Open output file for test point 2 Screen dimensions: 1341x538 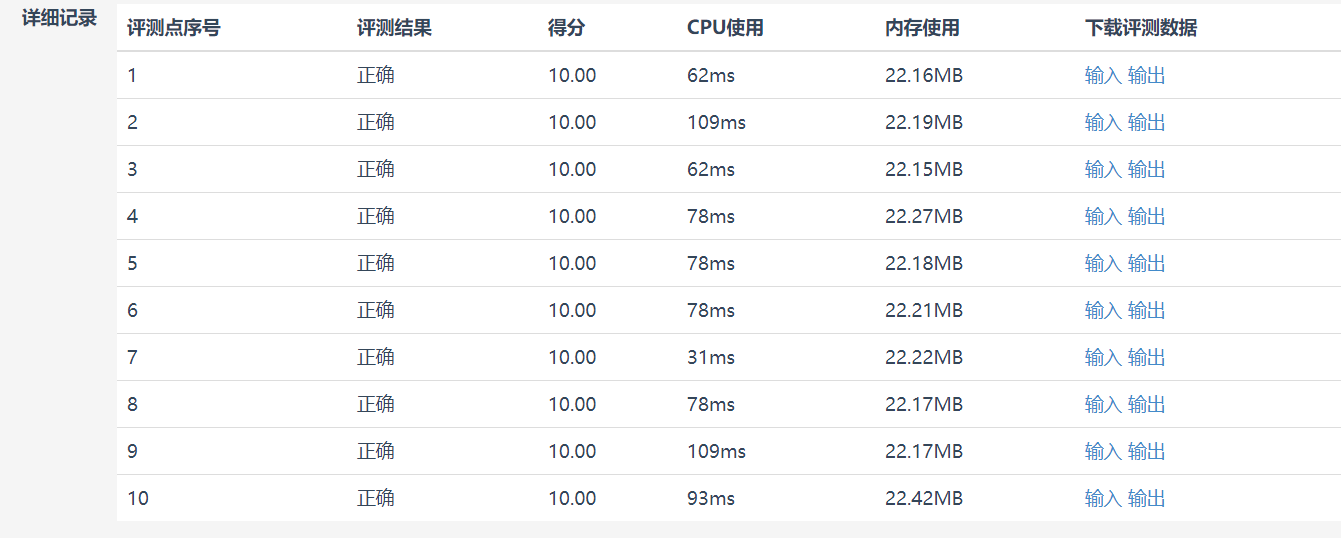[1147, 123]
